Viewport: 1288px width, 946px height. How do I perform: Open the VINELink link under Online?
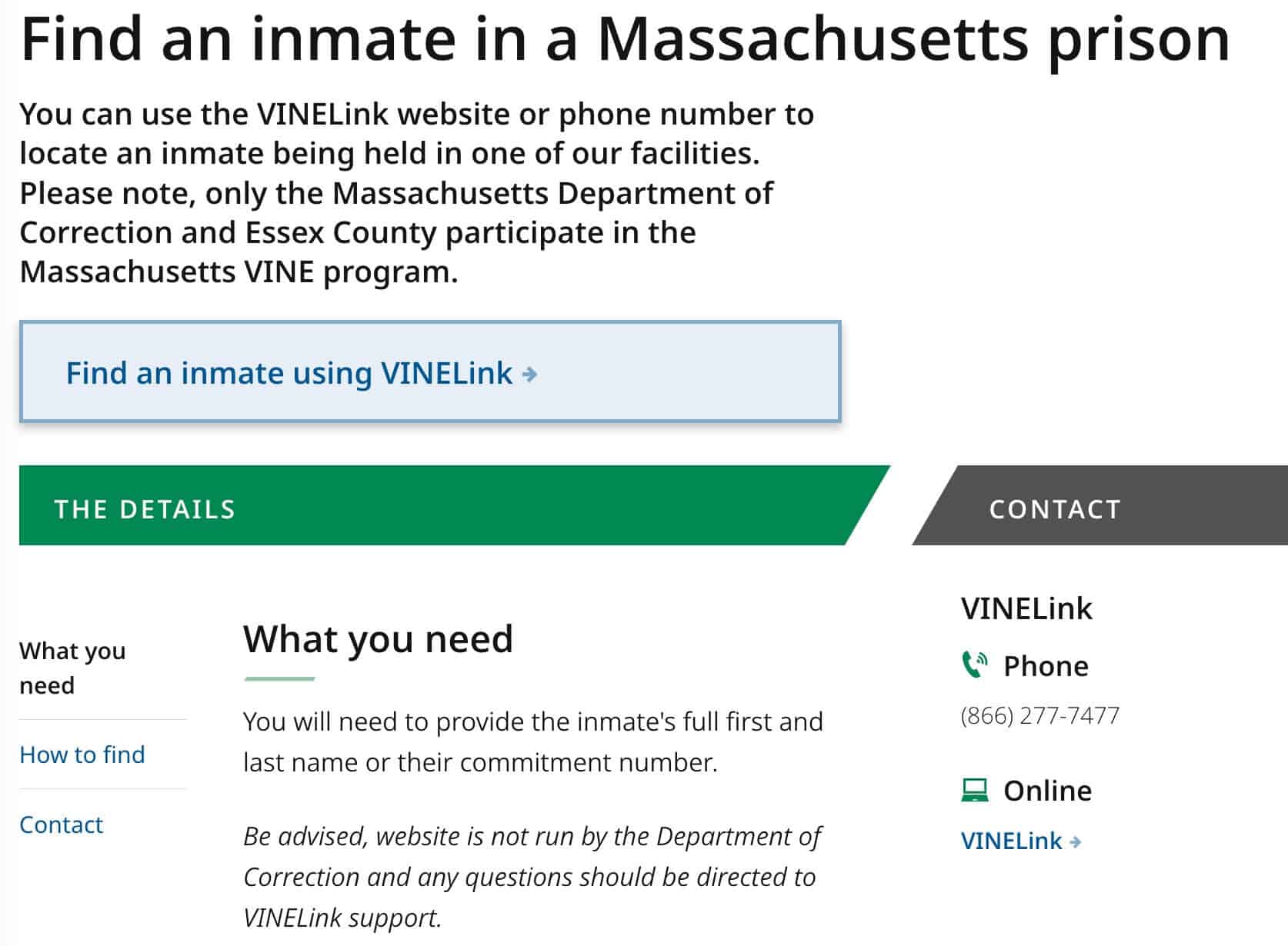point(1011,841)
